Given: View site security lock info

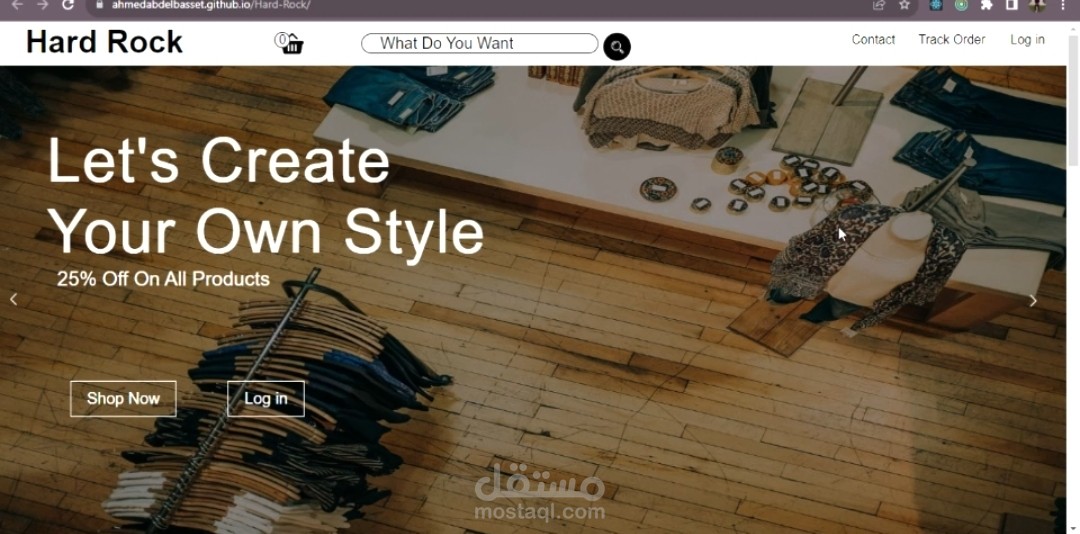Looking at the screenshot, I should tap(99, 5).
